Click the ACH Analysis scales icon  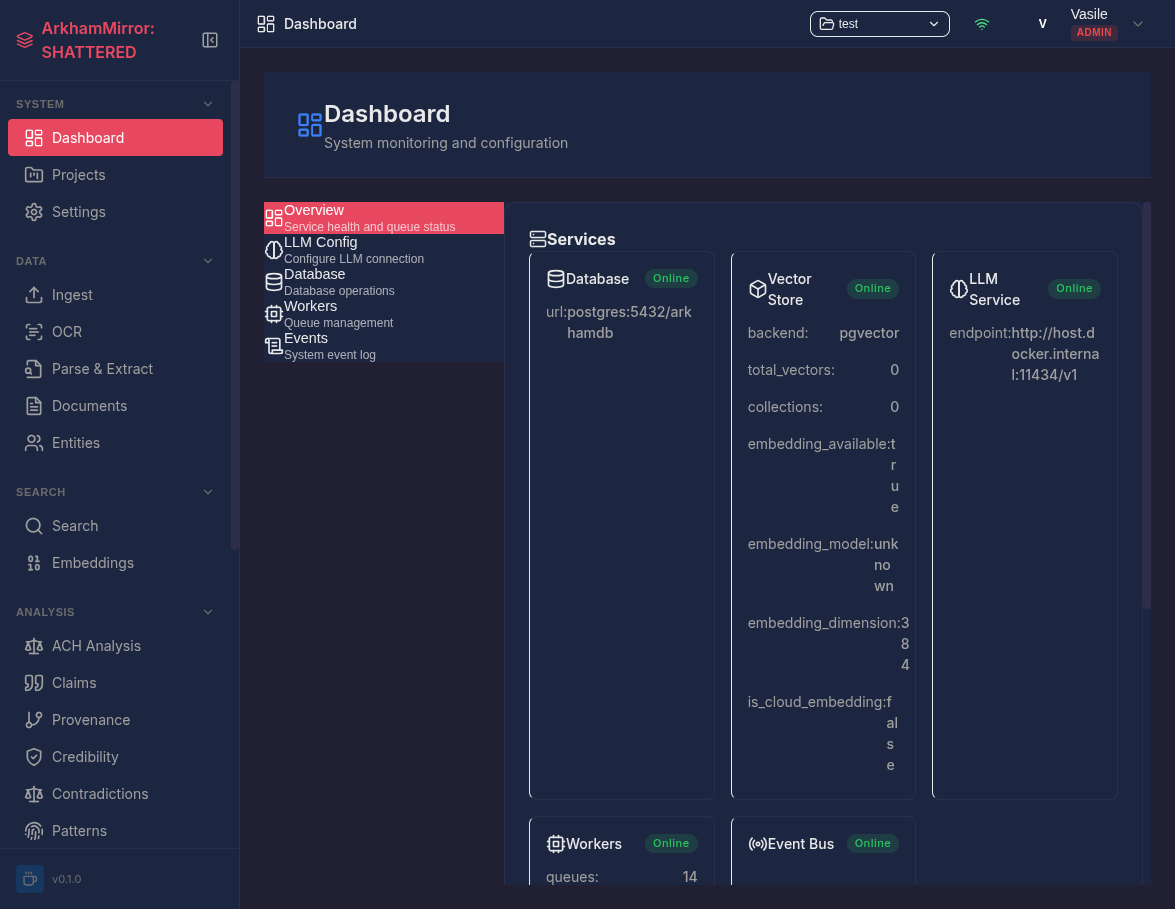(34, 646)
